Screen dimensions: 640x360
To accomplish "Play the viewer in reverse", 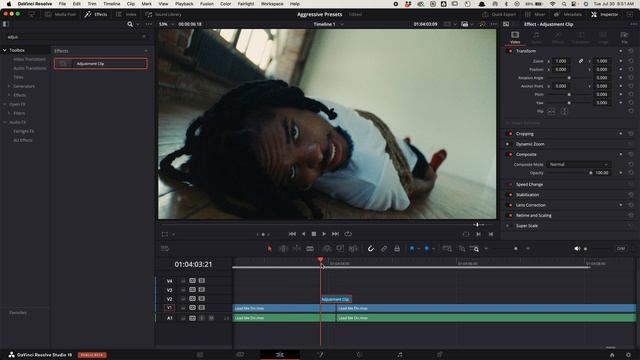I will (303, 234).
